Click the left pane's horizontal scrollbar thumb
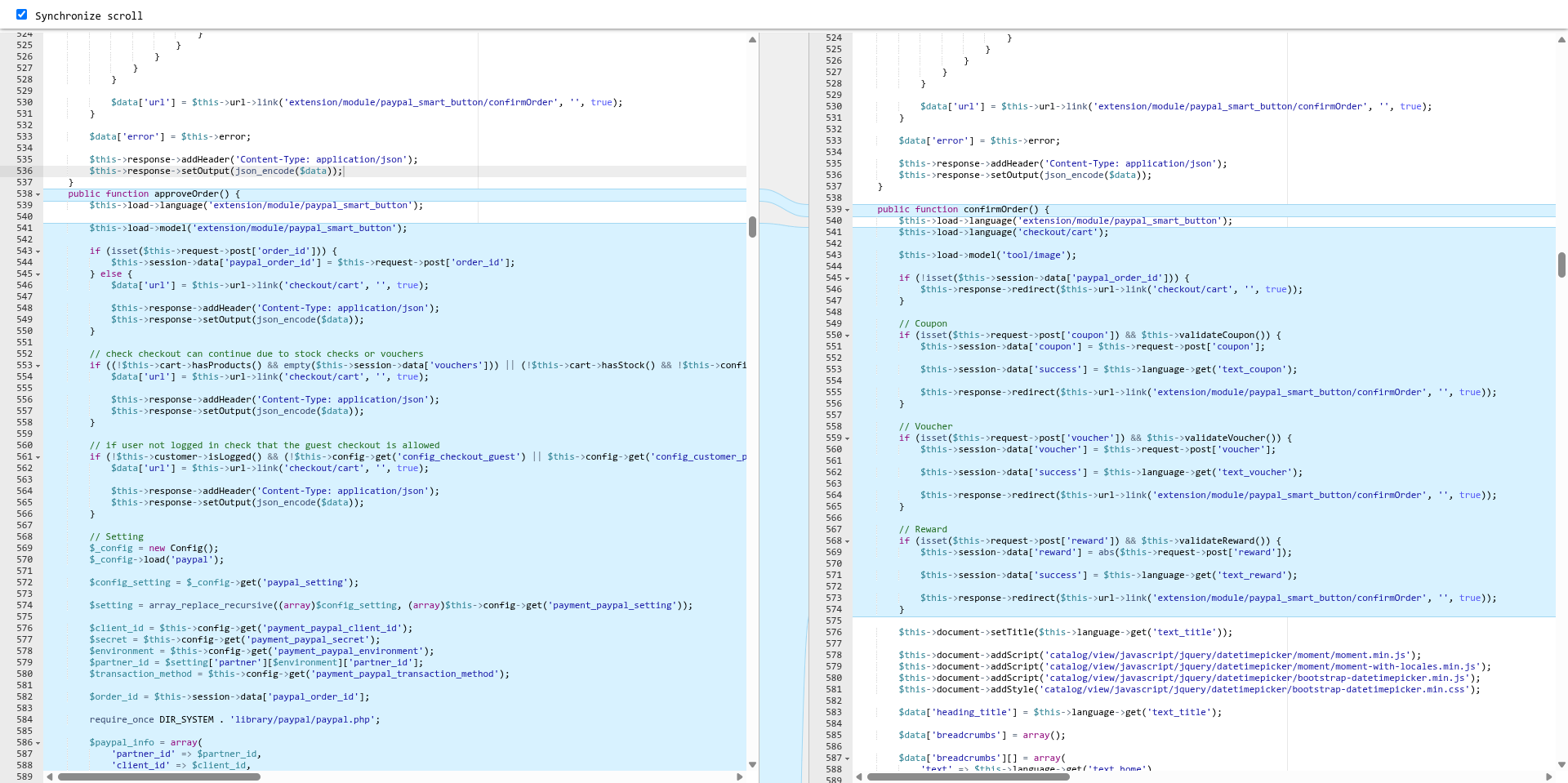Image resolution: width=1568 pixels, height=783 pixels. [x=159, y=776]
